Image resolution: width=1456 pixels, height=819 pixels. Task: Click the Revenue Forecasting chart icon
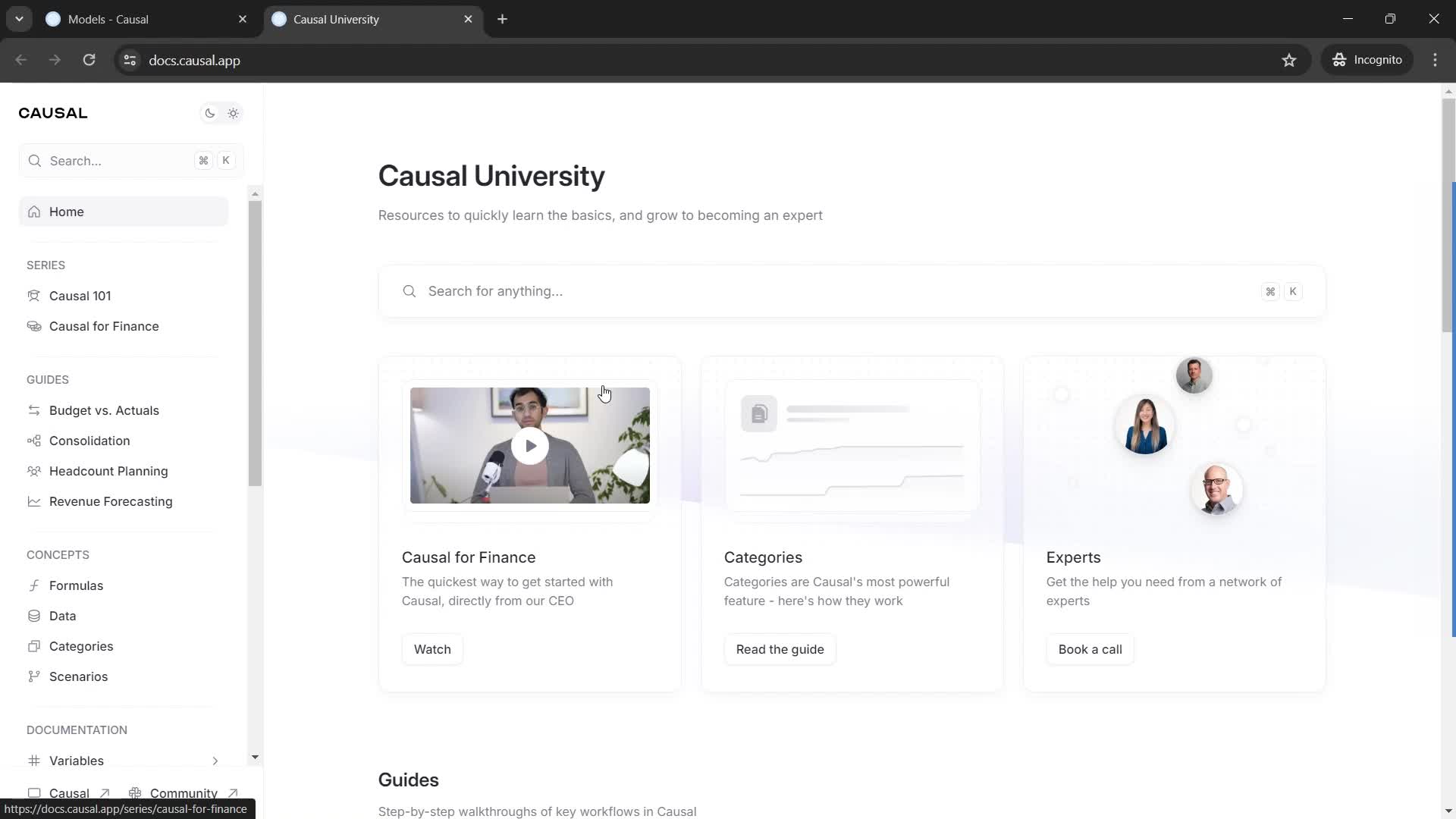34,501
